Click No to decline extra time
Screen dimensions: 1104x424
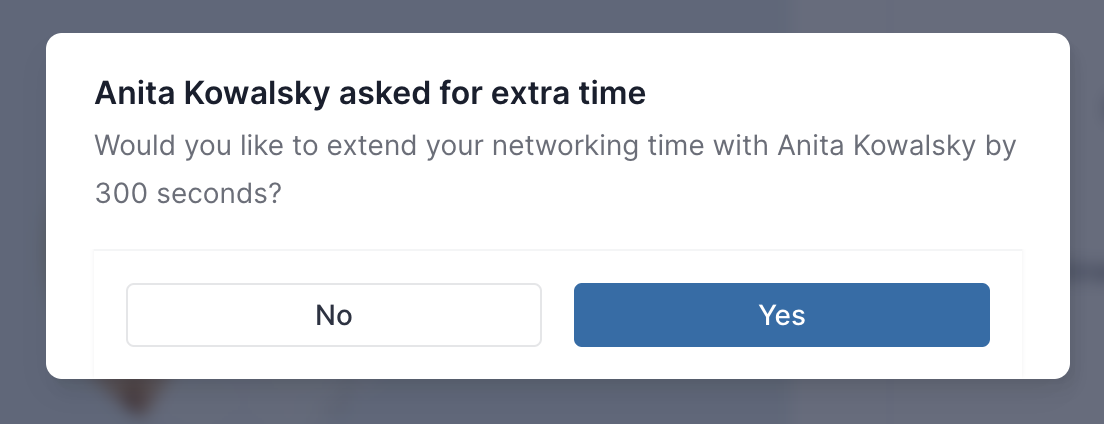(x=334, y=315)
